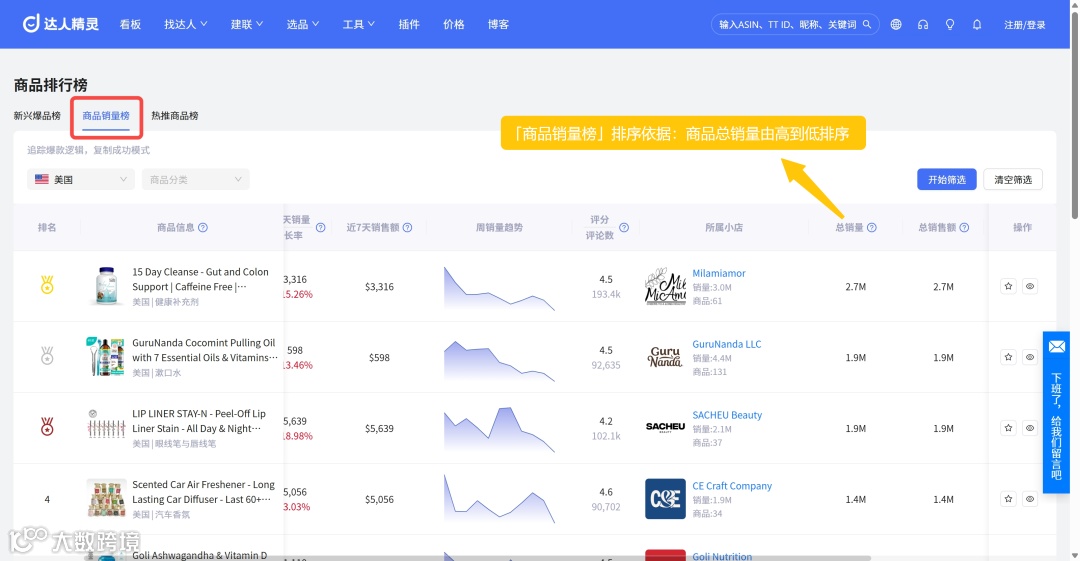Click the horizontal table scrollbar
This screenshot has width=1080, height=561.
[x=477, y=558]
